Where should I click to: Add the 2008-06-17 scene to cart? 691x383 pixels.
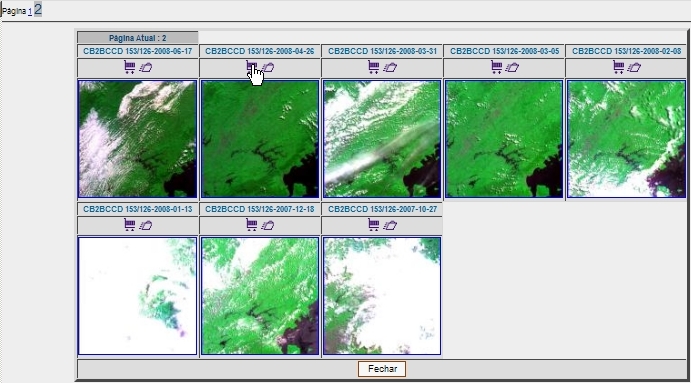(x=130, y=67)
